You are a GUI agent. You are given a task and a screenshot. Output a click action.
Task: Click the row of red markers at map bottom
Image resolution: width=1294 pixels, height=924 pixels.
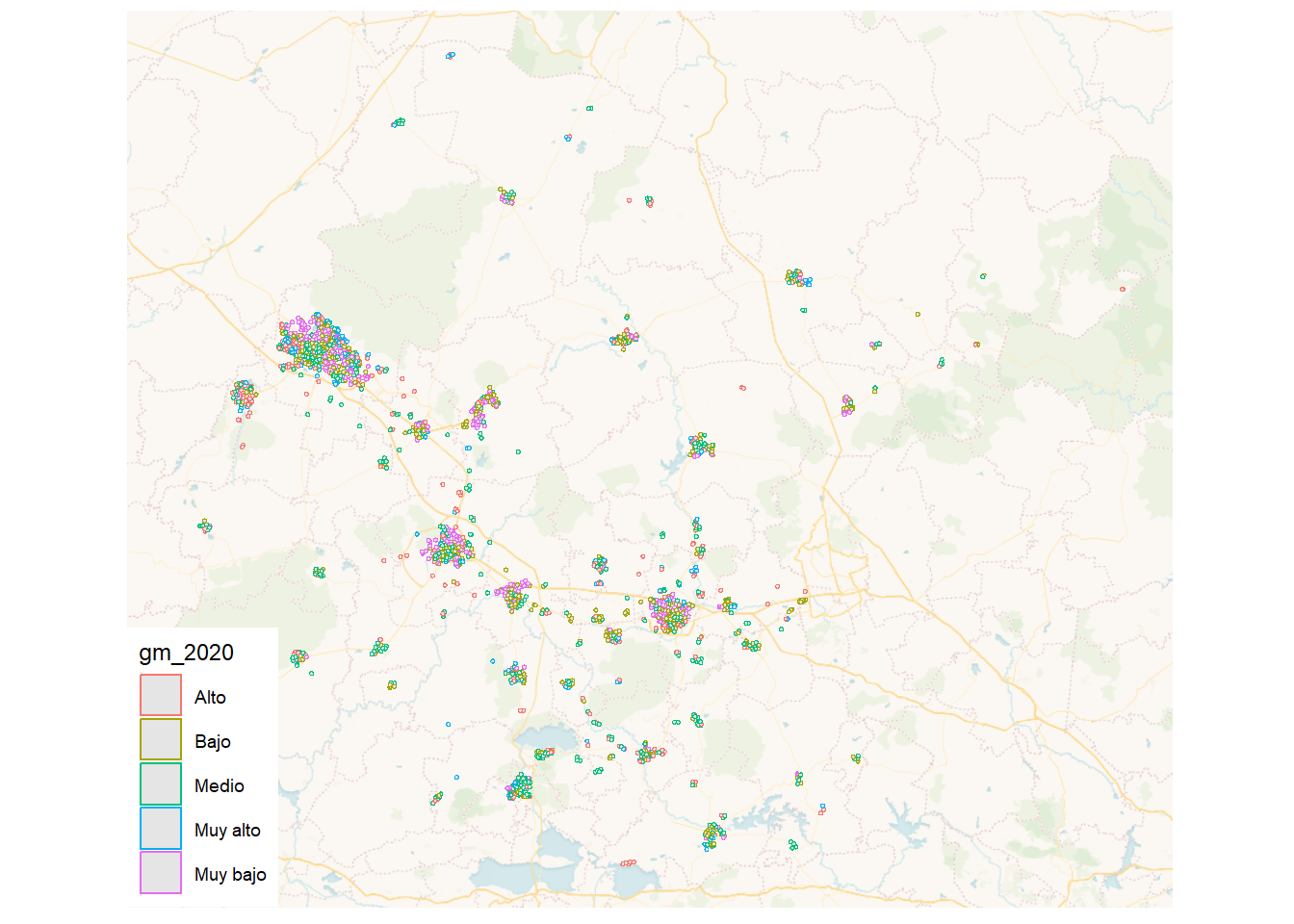point(628,863)
